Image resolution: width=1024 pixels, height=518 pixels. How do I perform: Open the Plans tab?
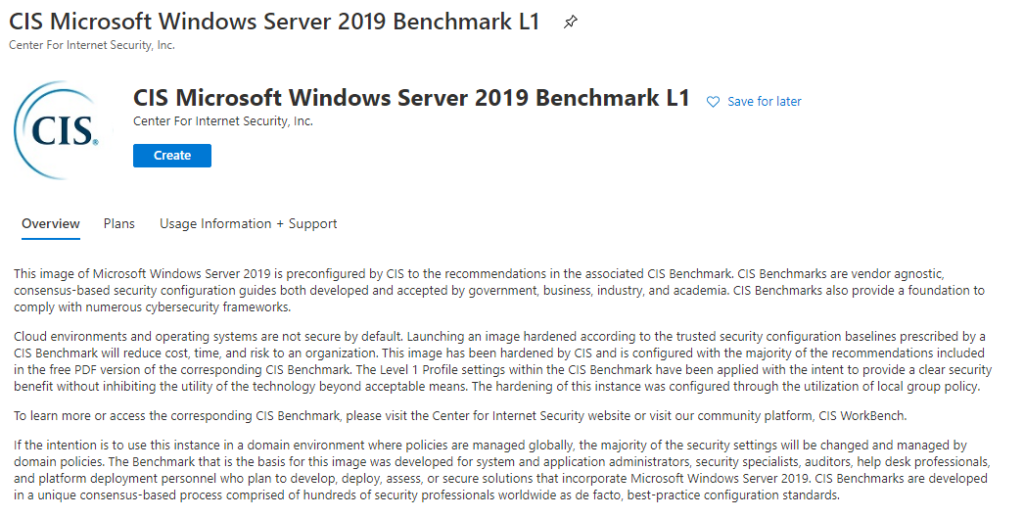click(x=119, y=223)
